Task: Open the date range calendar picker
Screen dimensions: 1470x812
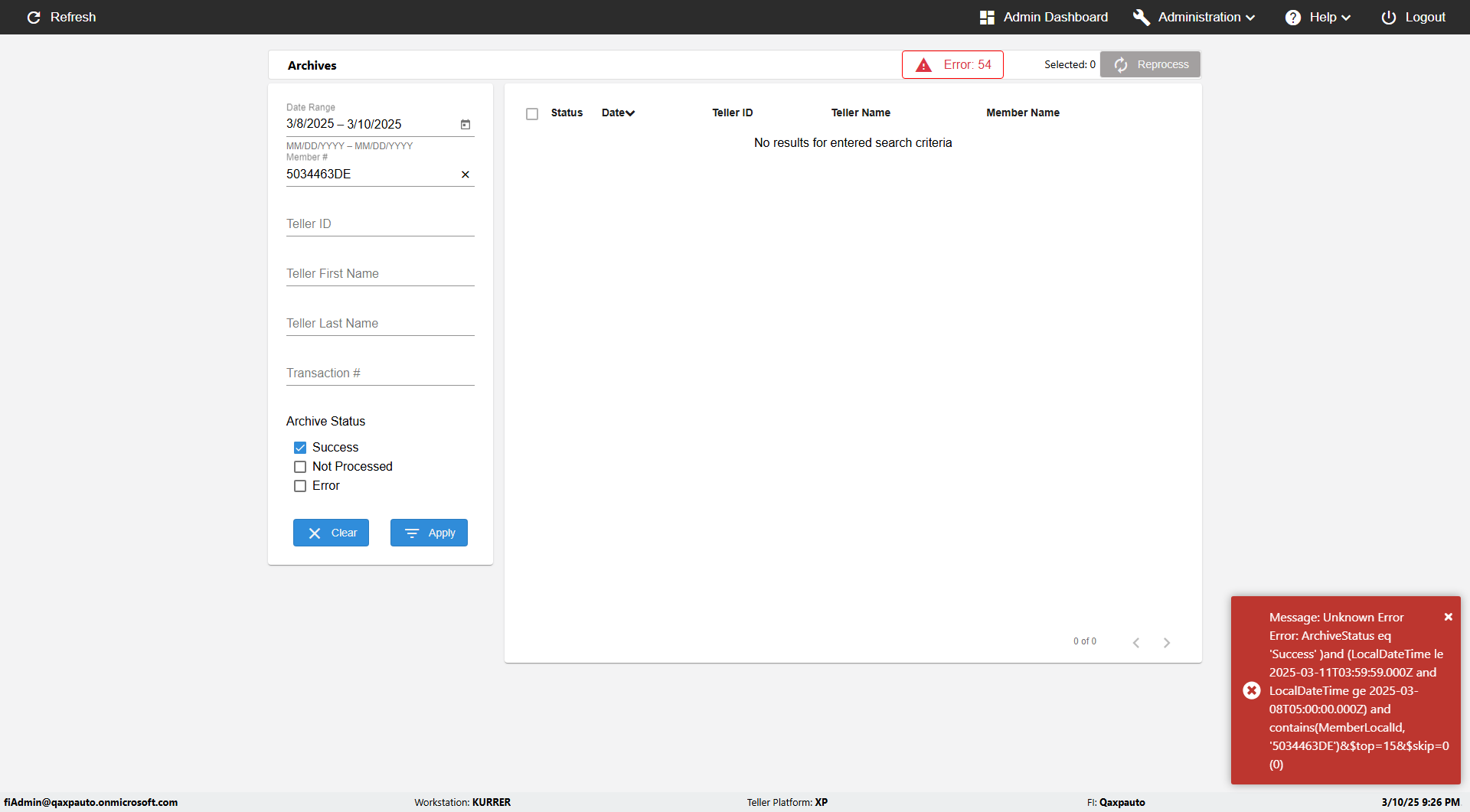Action: tap(465, 124)
